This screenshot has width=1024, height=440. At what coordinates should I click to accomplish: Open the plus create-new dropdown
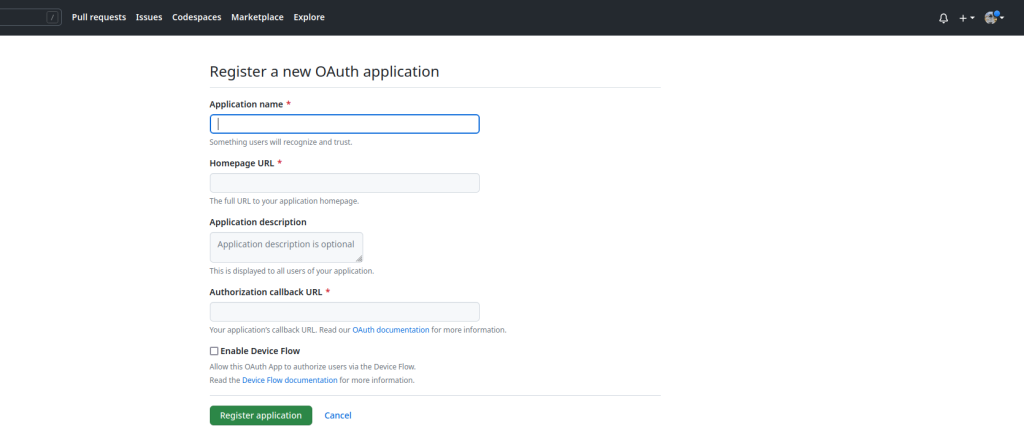pyautogui.click(x=966, y=18)
